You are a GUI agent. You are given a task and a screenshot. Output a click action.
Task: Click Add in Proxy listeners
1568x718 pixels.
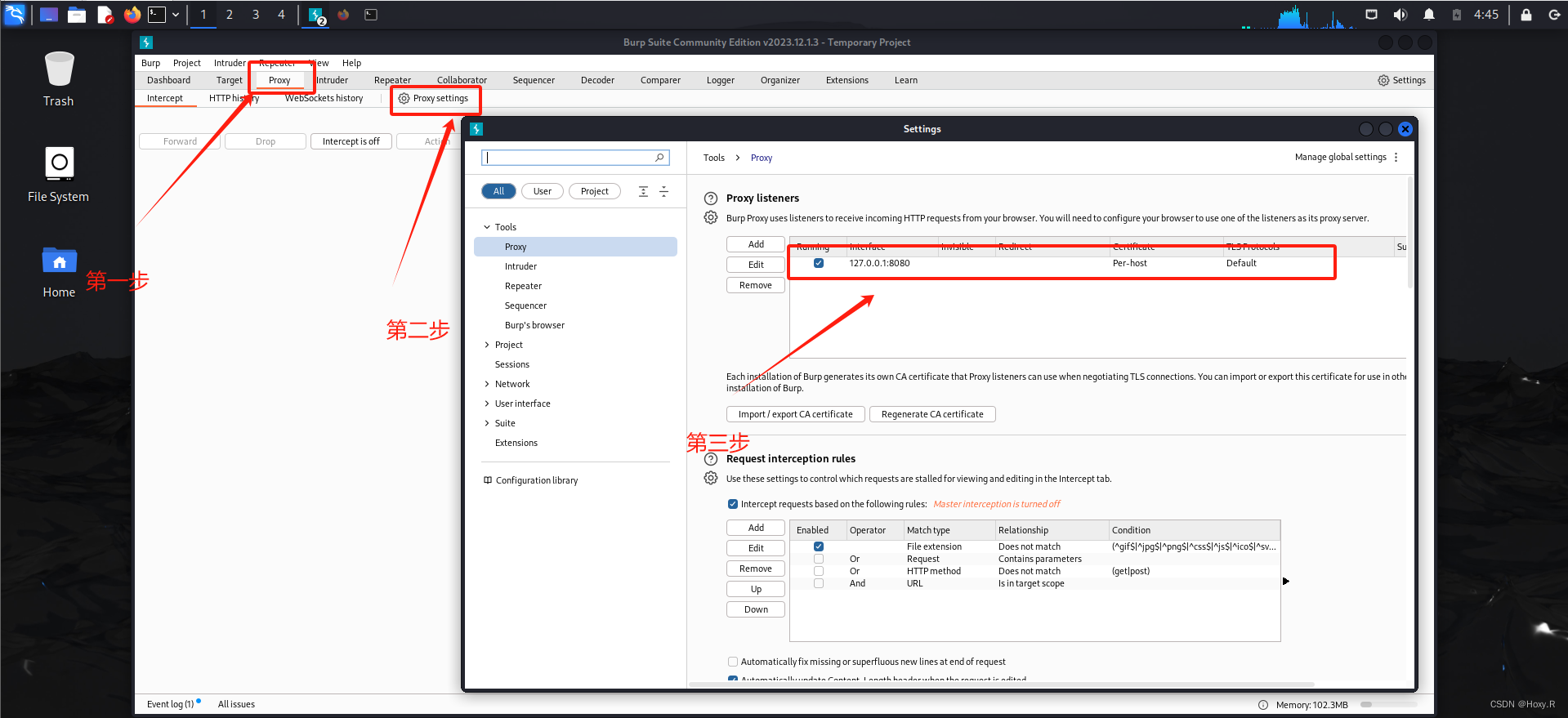[x=756, y=244]
